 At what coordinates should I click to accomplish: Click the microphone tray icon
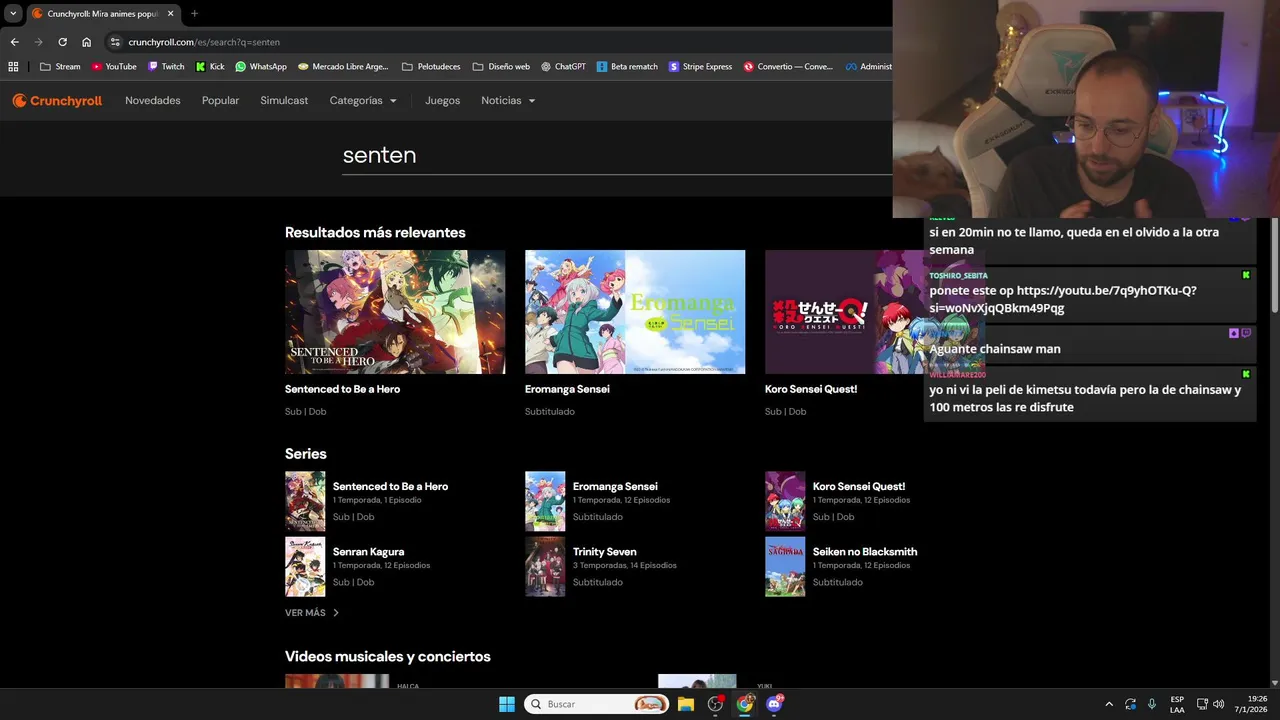pos(1152,704)
